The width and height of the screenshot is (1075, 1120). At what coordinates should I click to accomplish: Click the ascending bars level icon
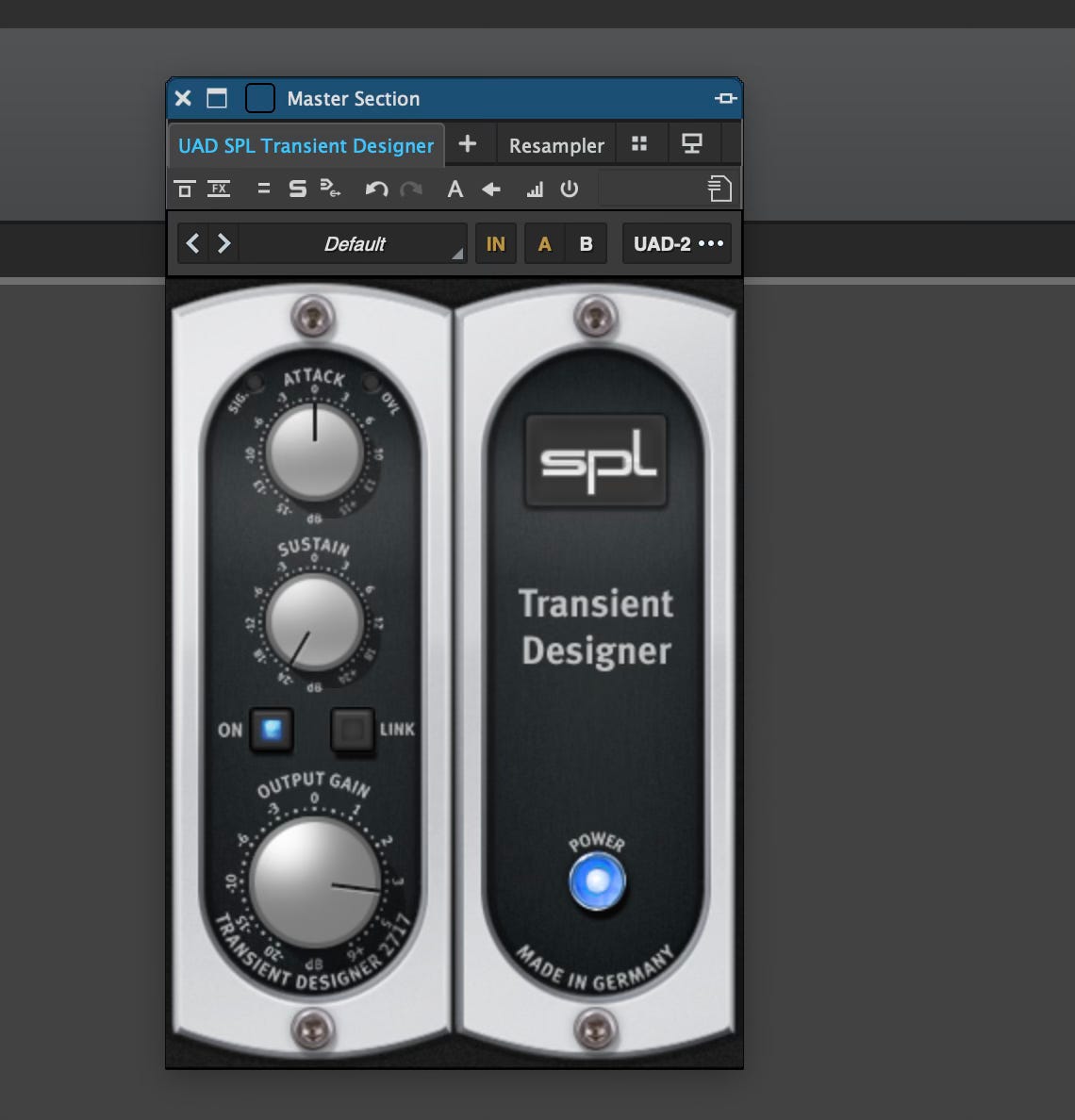pos(535,189)
